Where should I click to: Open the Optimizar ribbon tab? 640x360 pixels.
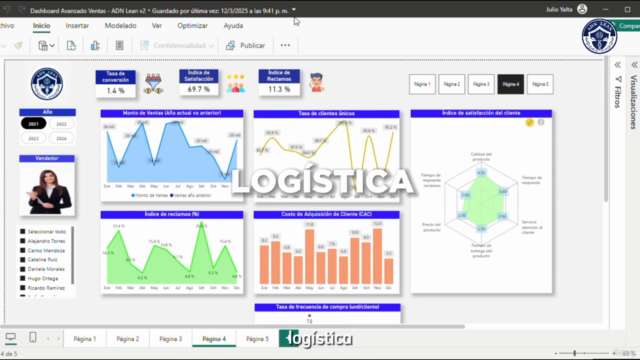(193, 26)
